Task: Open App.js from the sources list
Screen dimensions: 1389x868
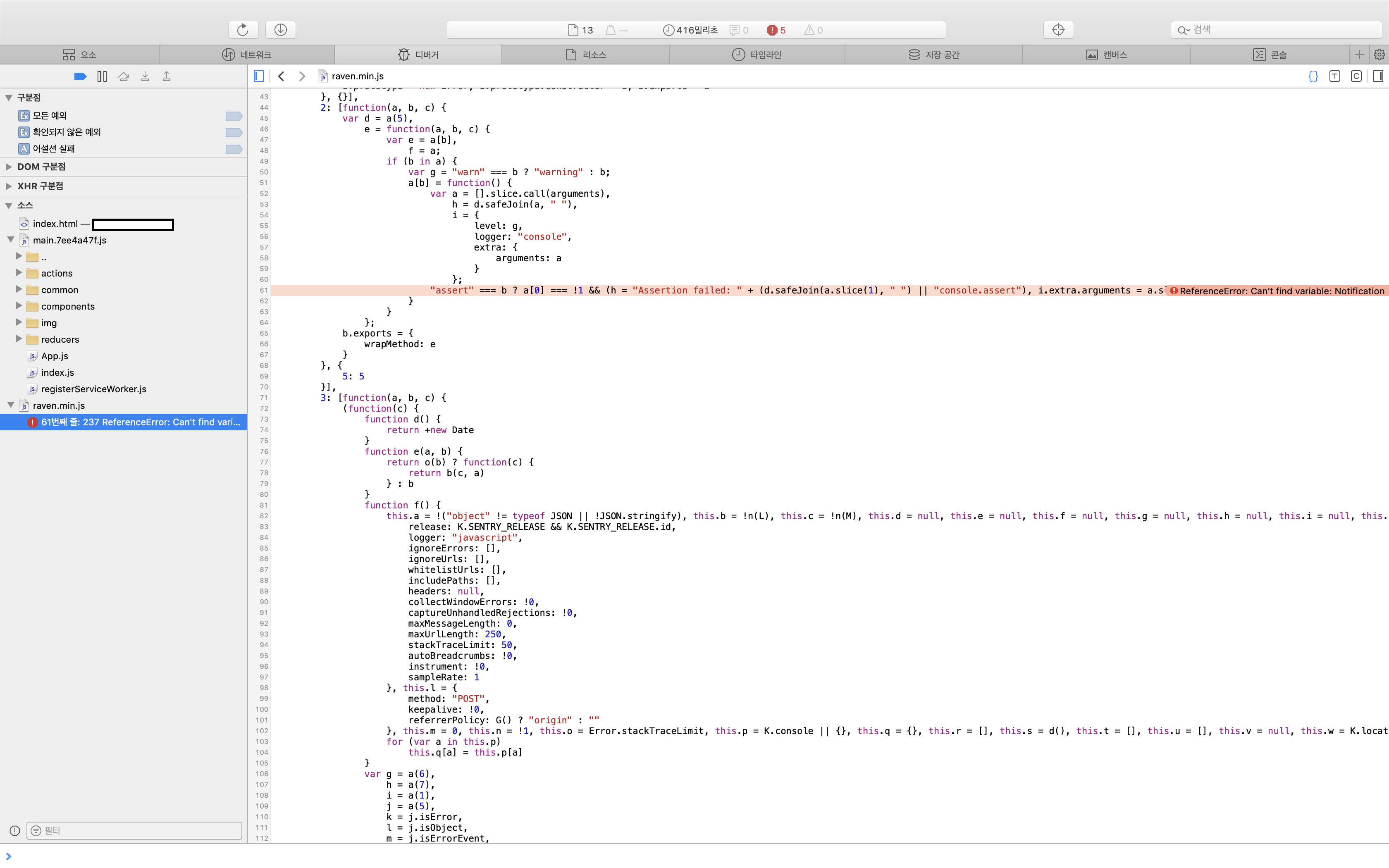Action: click(x=54, y=356)
